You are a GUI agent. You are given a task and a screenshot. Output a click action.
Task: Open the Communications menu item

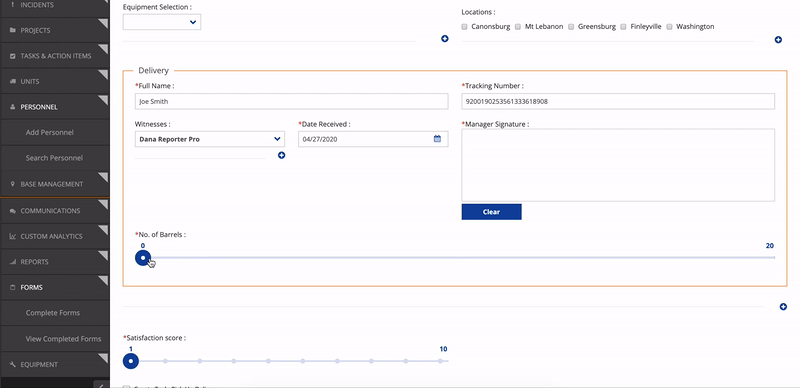coord(55,211)
